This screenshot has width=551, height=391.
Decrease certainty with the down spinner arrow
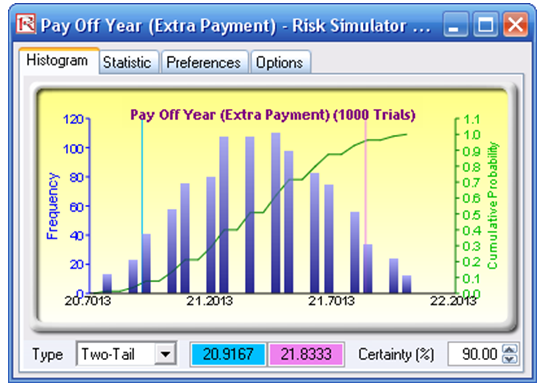pyautogui.click(x=510, y=359)
